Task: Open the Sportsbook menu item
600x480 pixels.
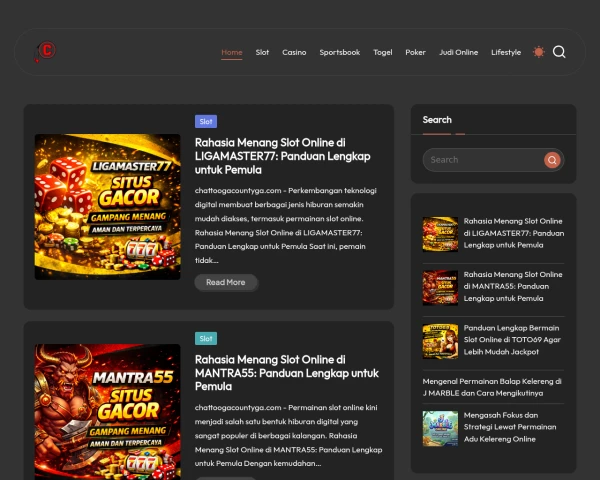Action: pyautogui.click(x=339, y=52)
